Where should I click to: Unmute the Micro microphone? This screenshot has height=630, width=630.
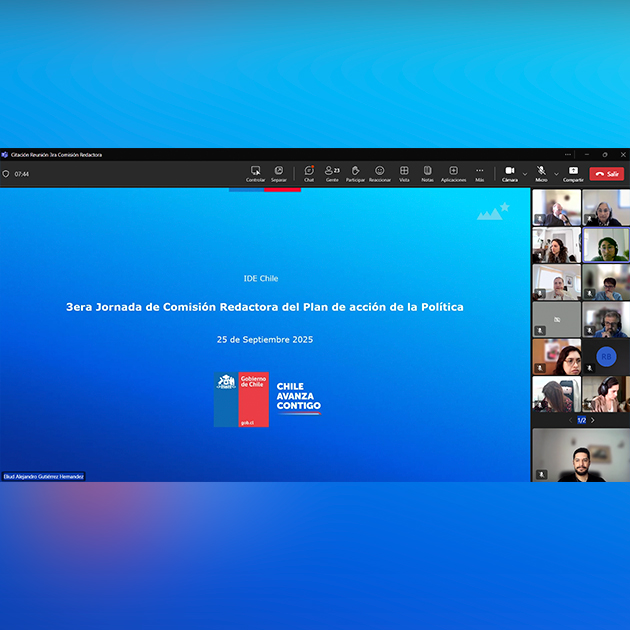click(541, 173)
